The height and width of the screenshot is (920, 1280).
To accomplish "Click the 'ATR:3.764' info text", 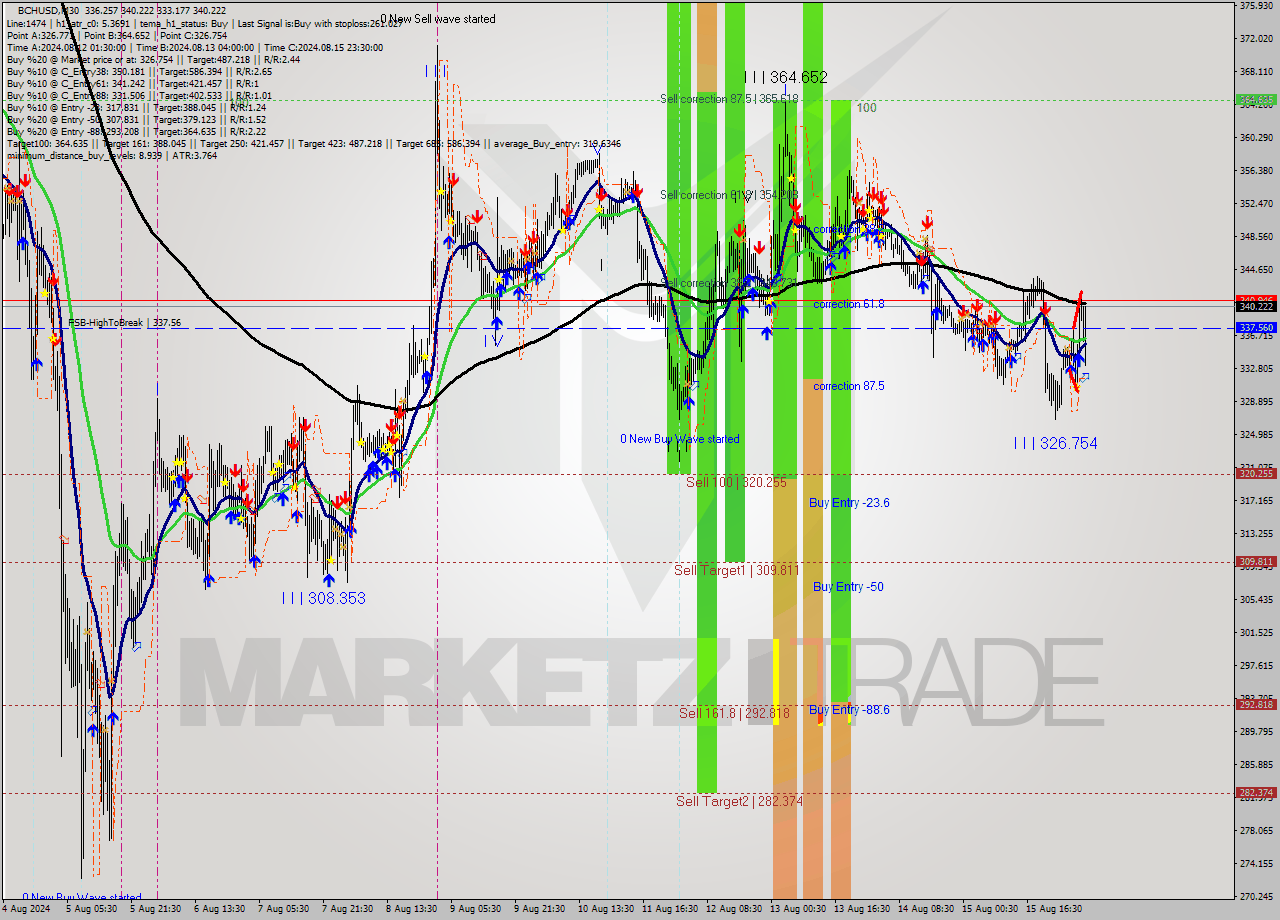I will 194,155.
